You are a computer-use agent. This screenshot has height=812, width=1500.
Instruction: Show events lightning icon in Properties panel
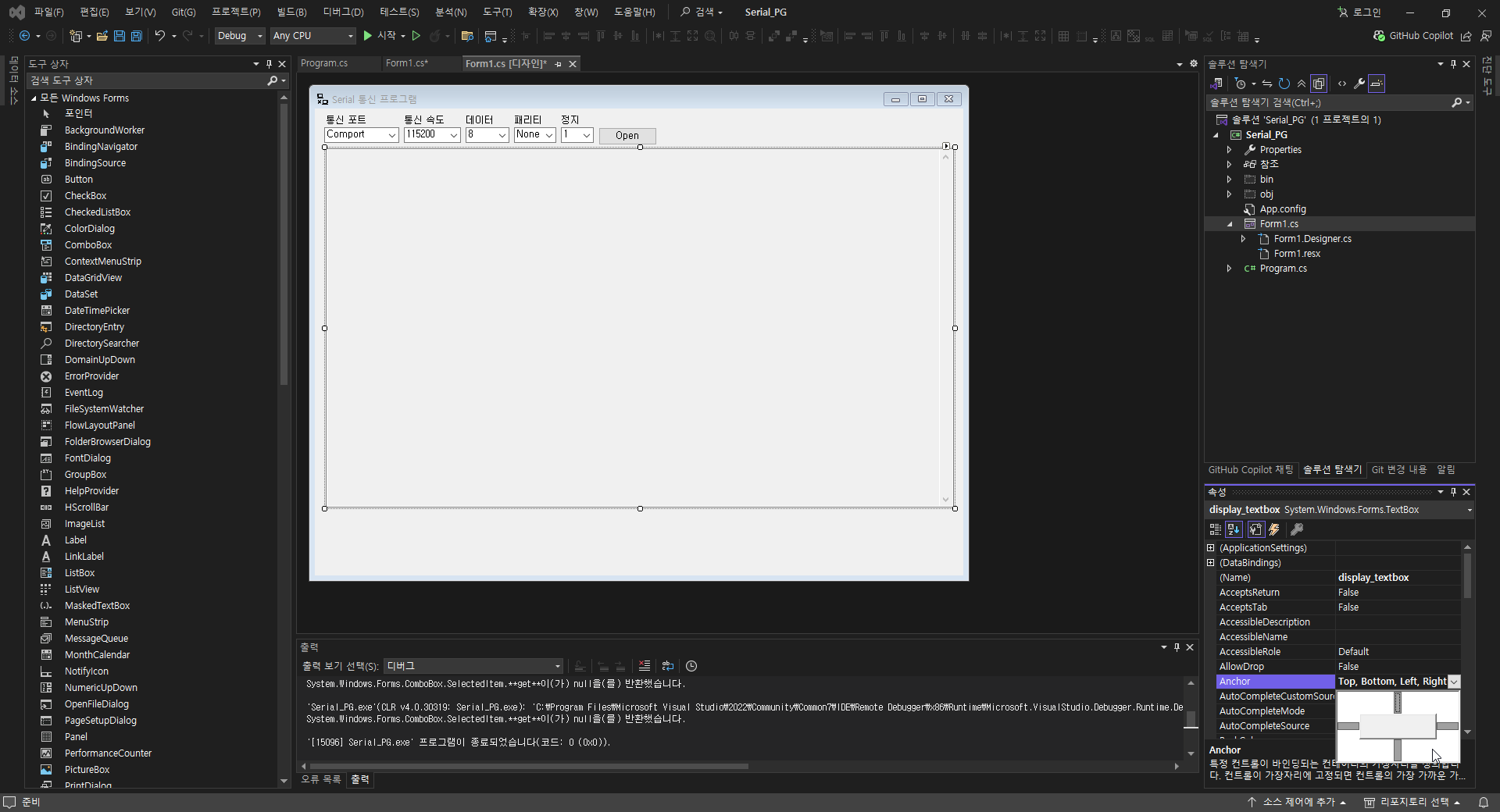1275,529
